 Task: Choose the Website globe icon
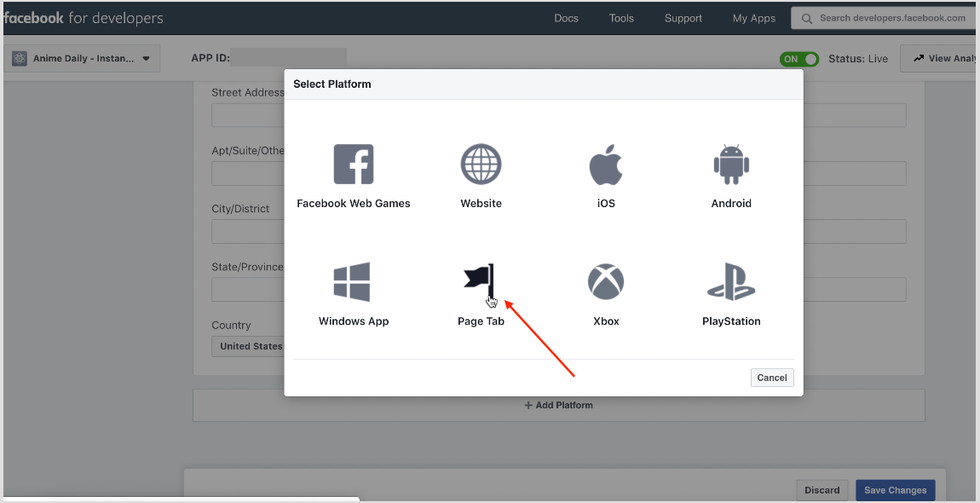pos(481,165)
